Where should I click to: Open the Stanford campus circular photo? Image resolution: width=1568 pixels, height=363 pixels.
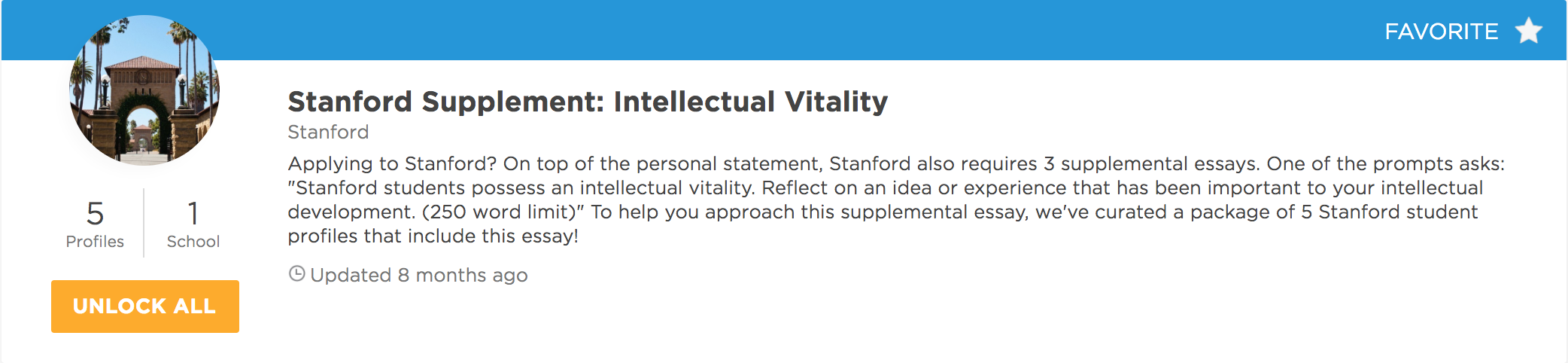point(144,90)
